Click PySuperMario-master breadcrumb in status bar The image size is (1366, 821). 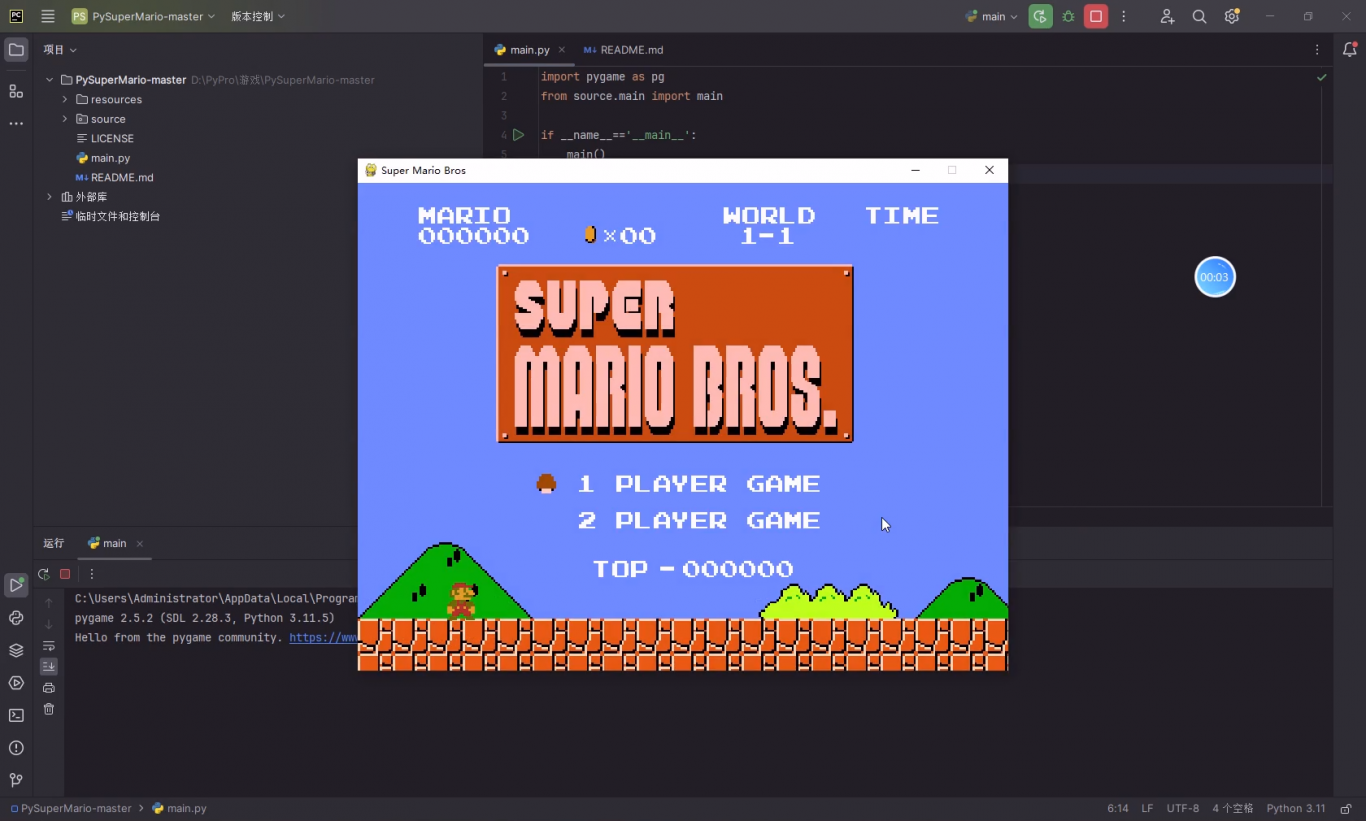point(69,808)
